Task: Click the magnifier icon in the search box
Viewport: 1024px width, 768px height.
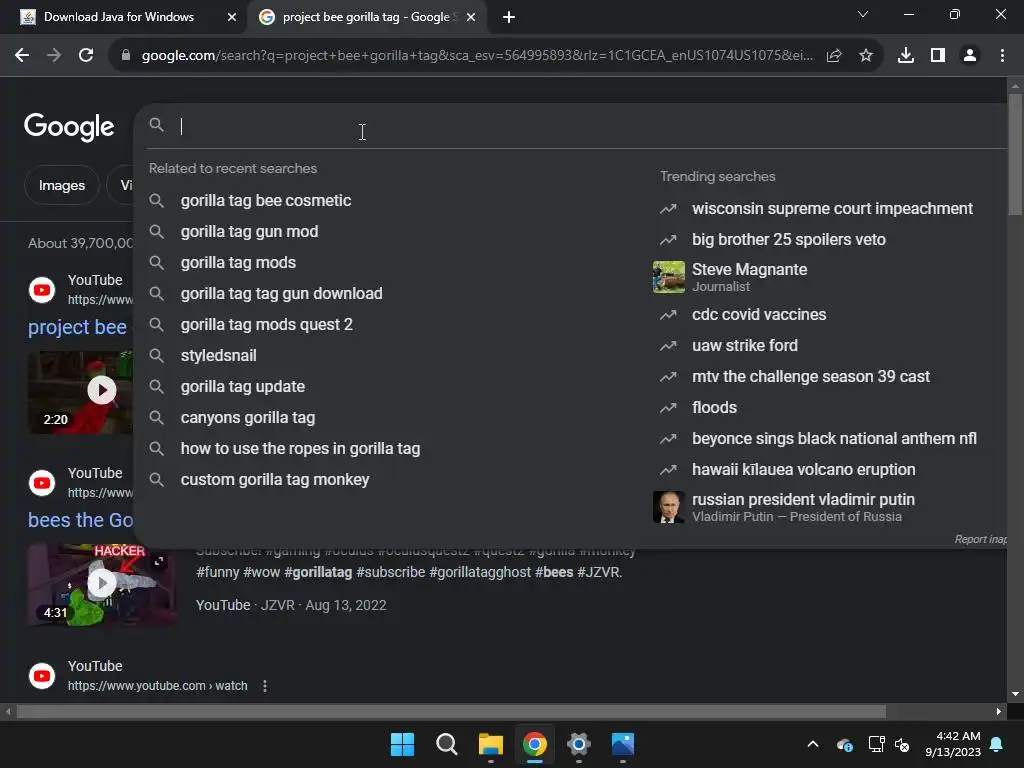Action: click(x=156, y=125)
